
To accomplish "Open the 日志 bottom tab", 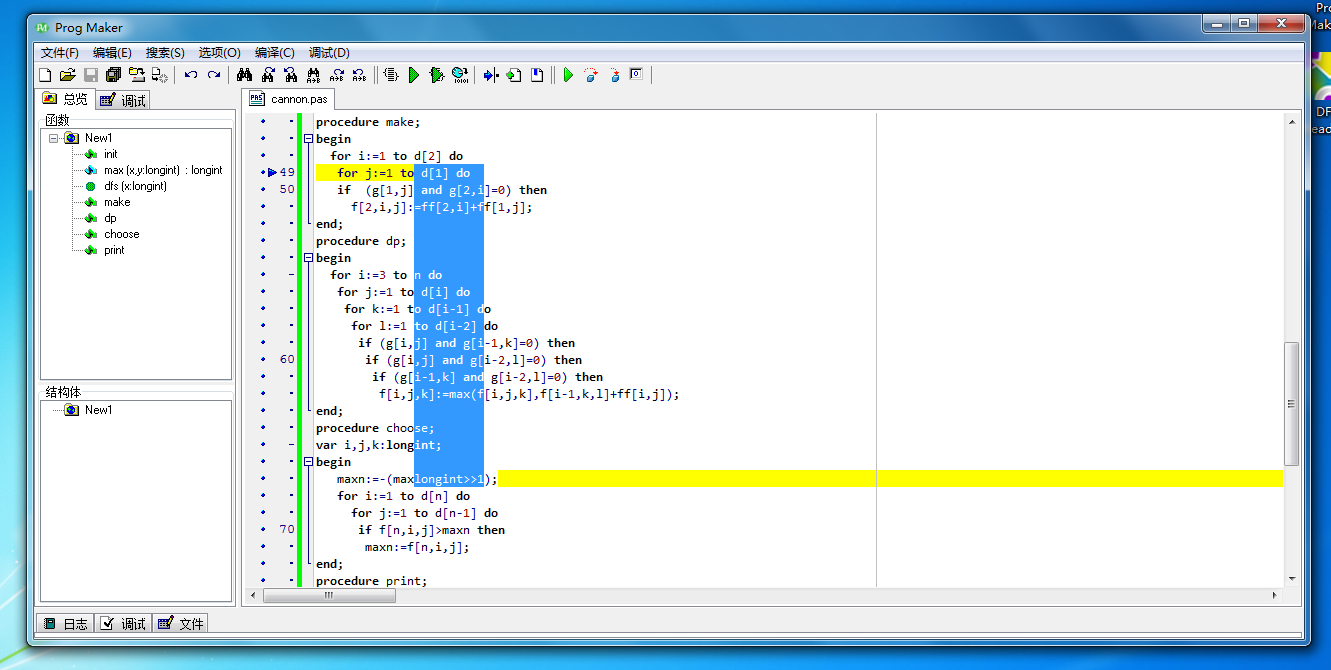I will pos(66,623).
